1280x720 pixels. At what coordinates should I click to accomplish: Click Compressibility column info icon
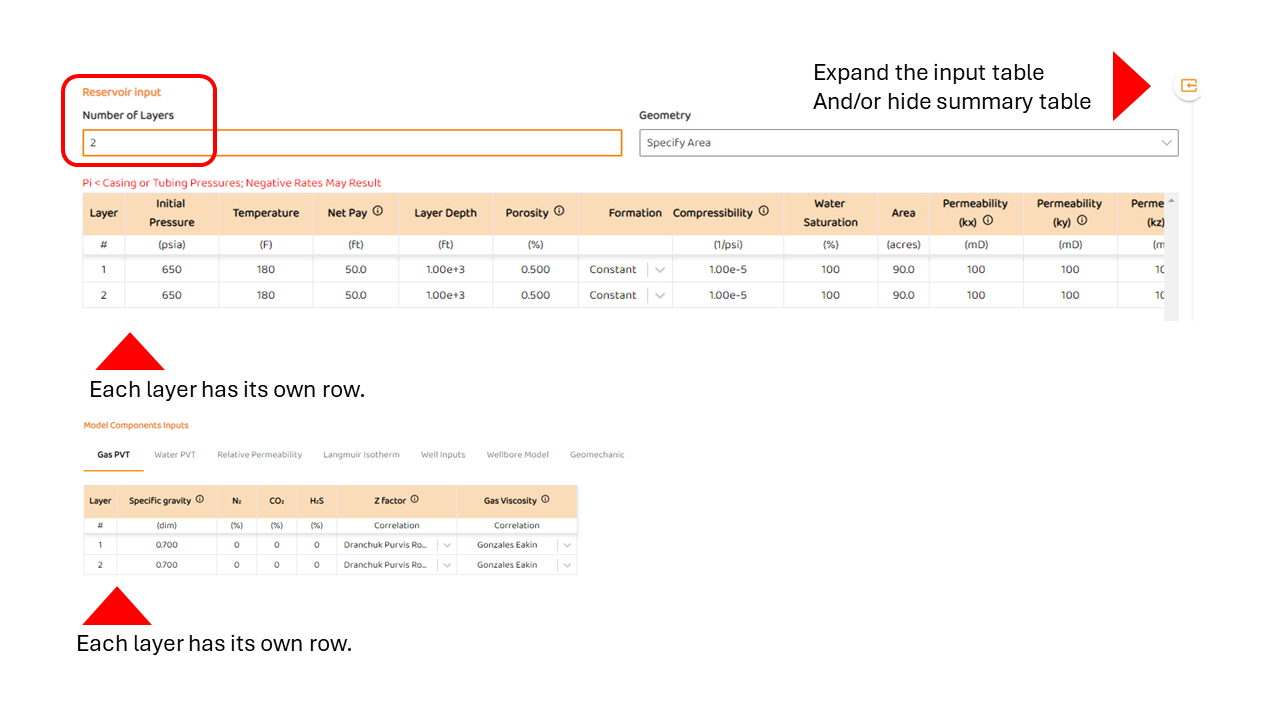(x=764, y=212)
